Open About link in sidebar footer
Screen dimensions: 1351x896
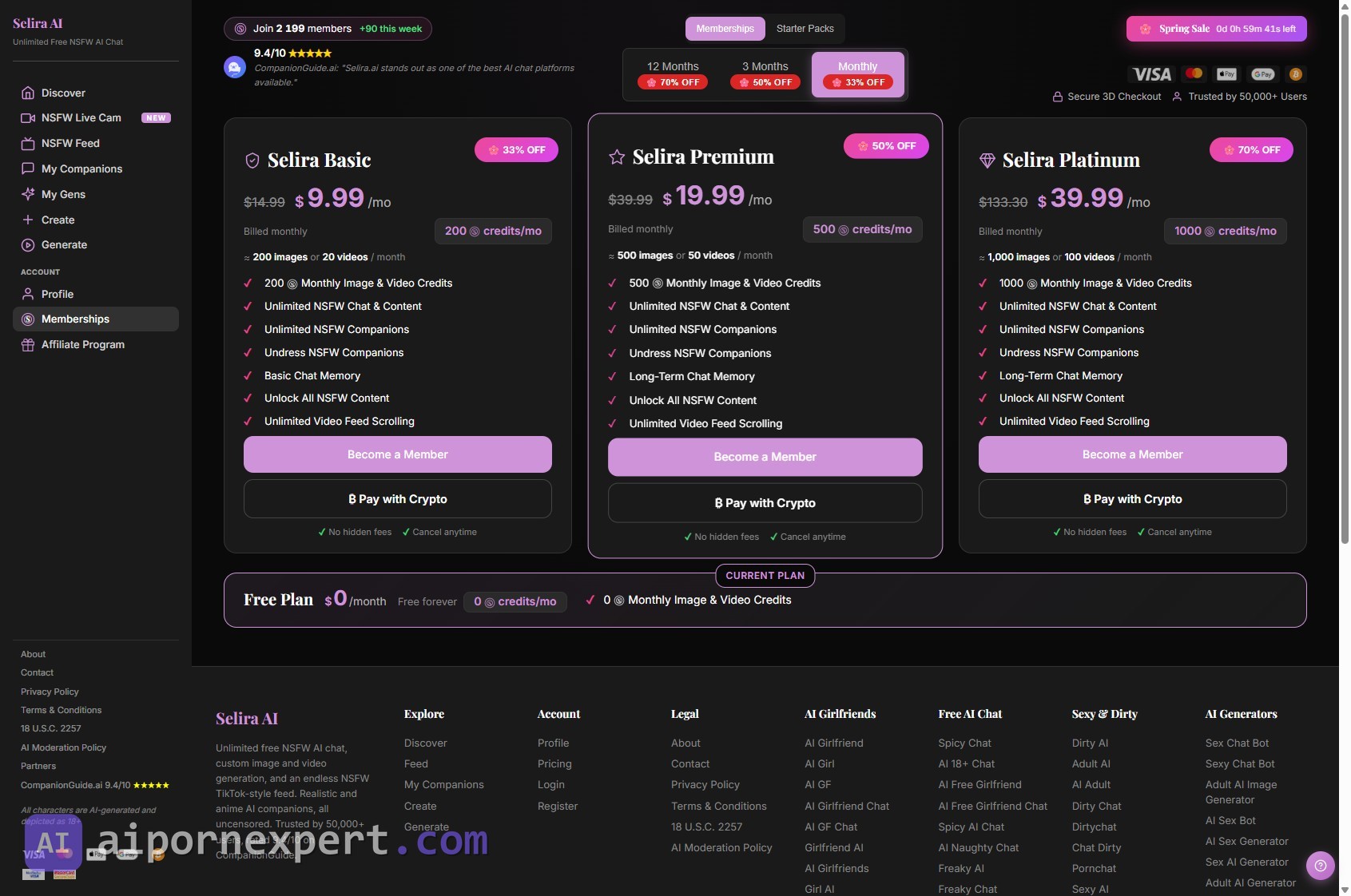[x=33, y=654]
